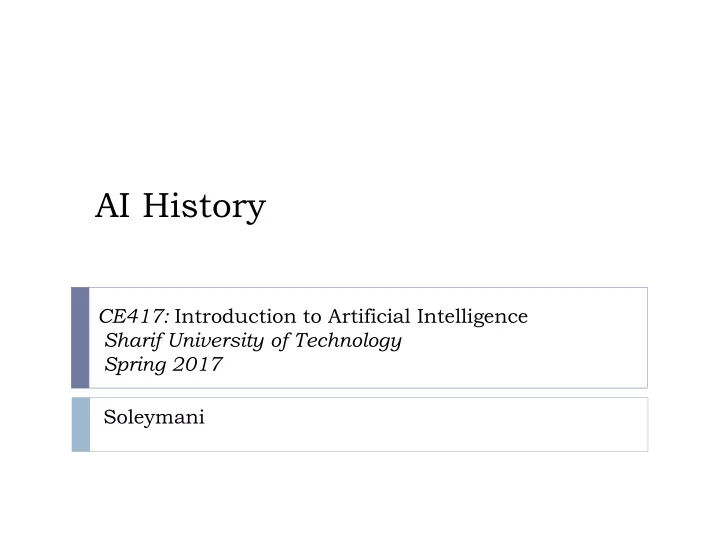The height and width of the screenshot is (540, 720).
Task: Click the letter "S" starting "Soleymani"
Action: tap(109, 417)
